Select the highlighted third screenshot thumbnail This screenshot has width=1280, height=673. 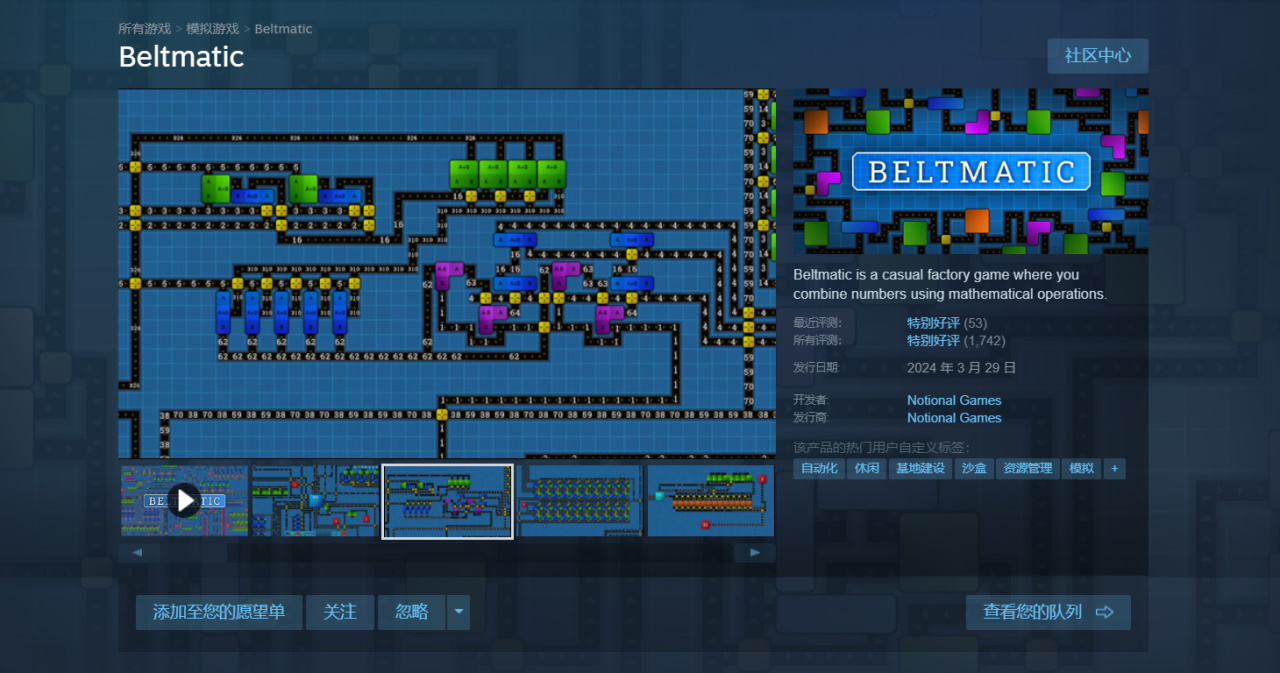(447, 501)
